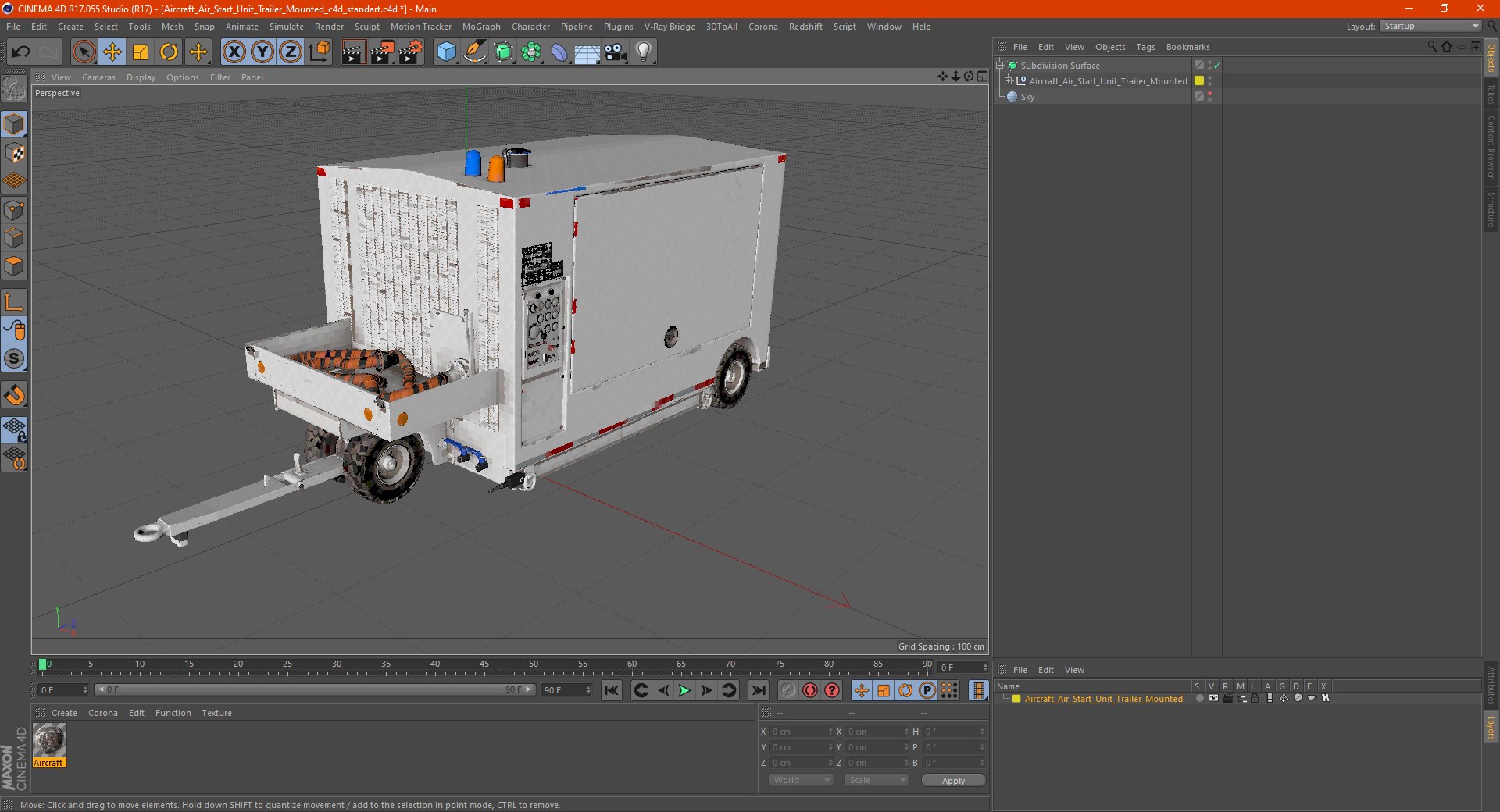This screenshot has width=1500, height=812.
Task: Select the Scale tool
Action: click(x=141, y=52)
